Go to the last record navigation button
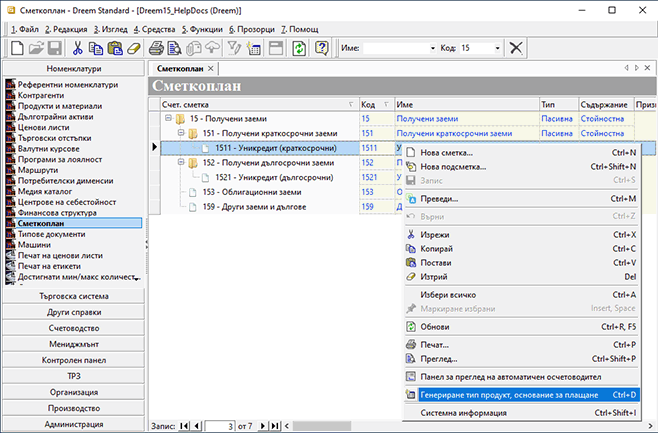The height and width of the screenshot is (433, 658). 274,426
